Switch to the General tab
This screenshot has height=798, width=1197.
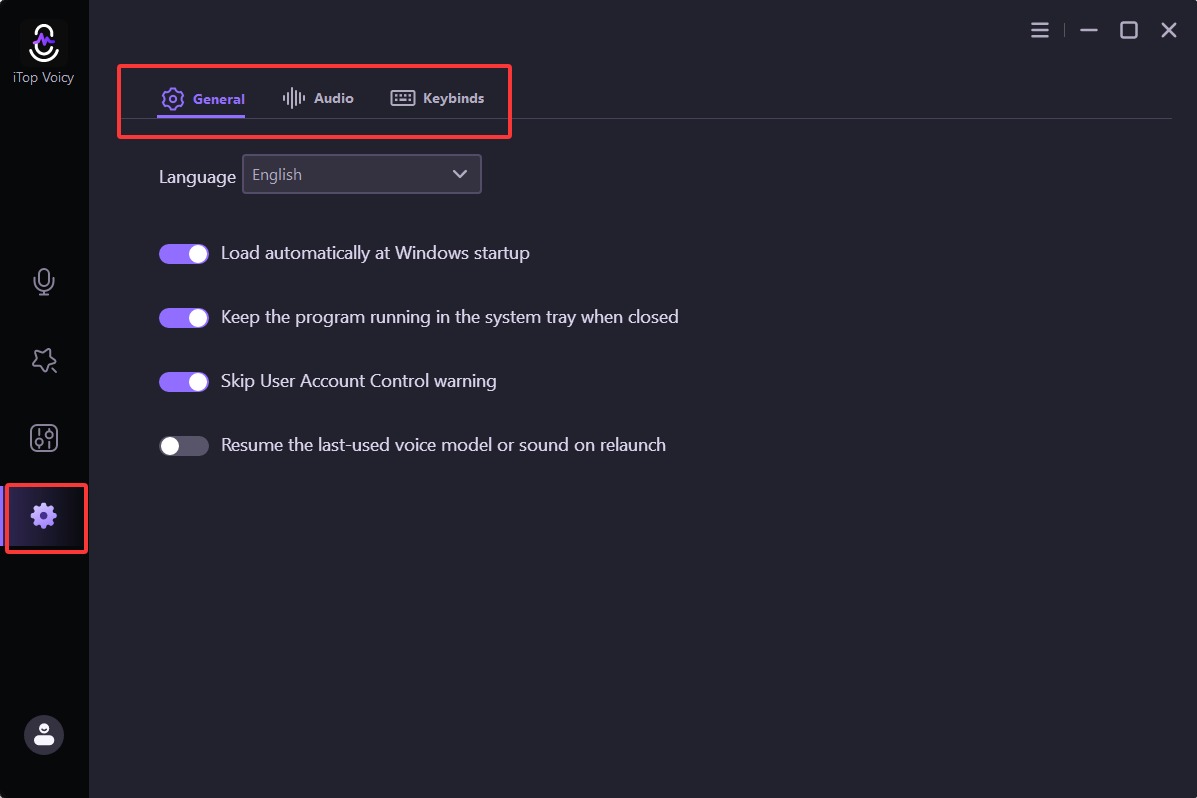(x=203, y=99)
